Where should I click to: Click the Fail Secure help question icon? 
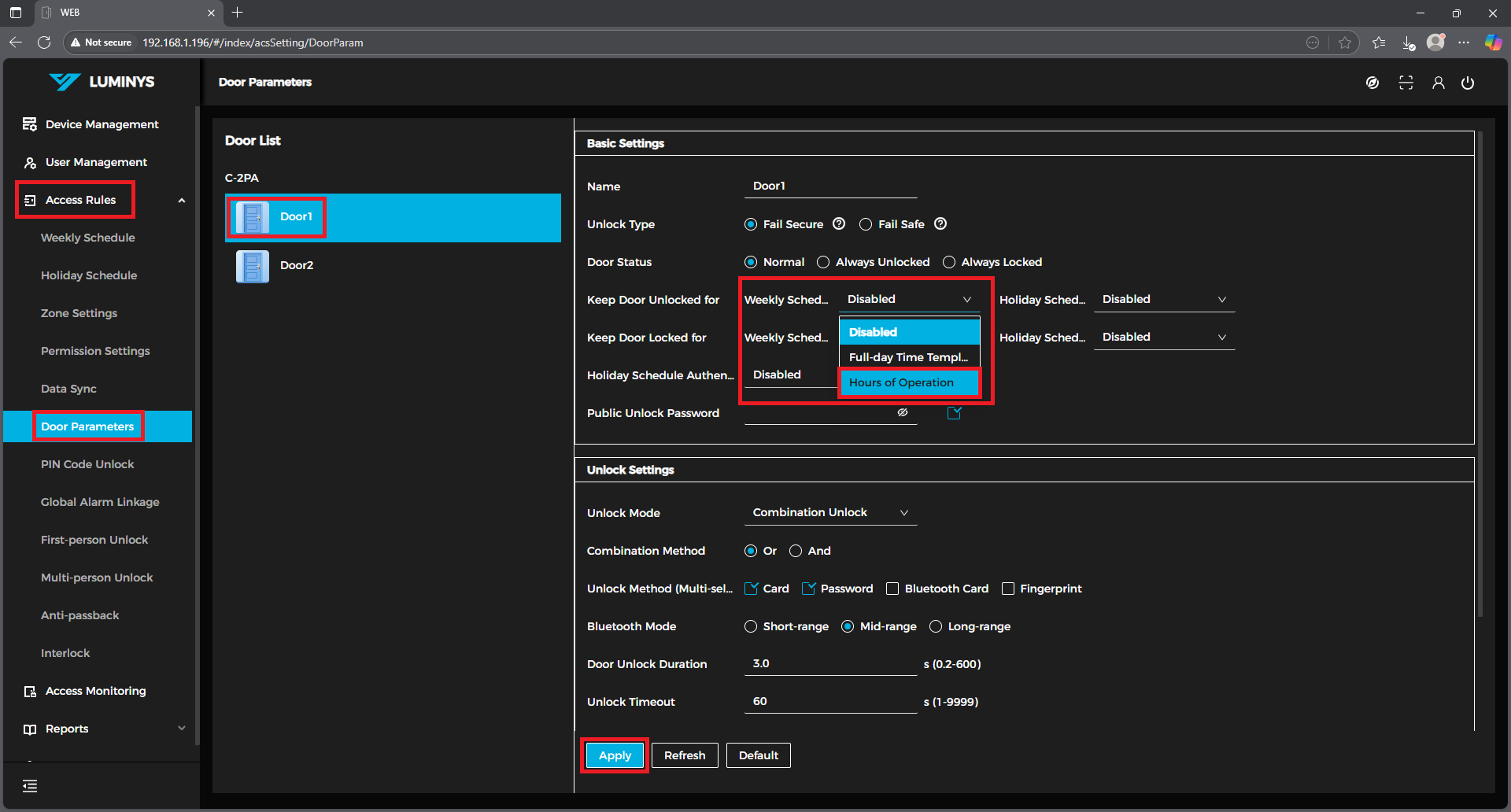click(x=839, y=224)
